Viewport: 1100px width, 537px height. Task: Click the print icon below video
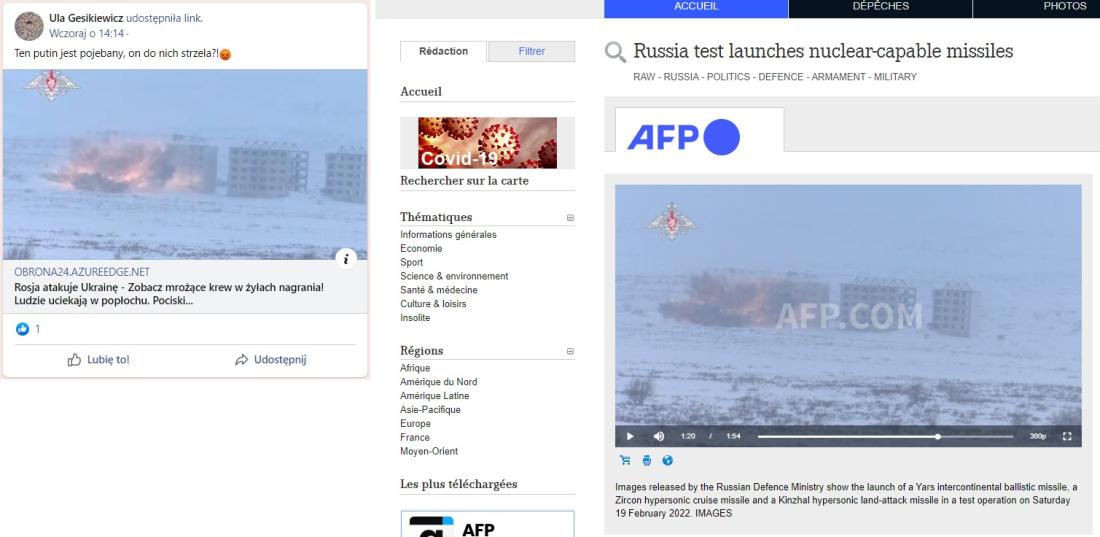tap(646, 460)
